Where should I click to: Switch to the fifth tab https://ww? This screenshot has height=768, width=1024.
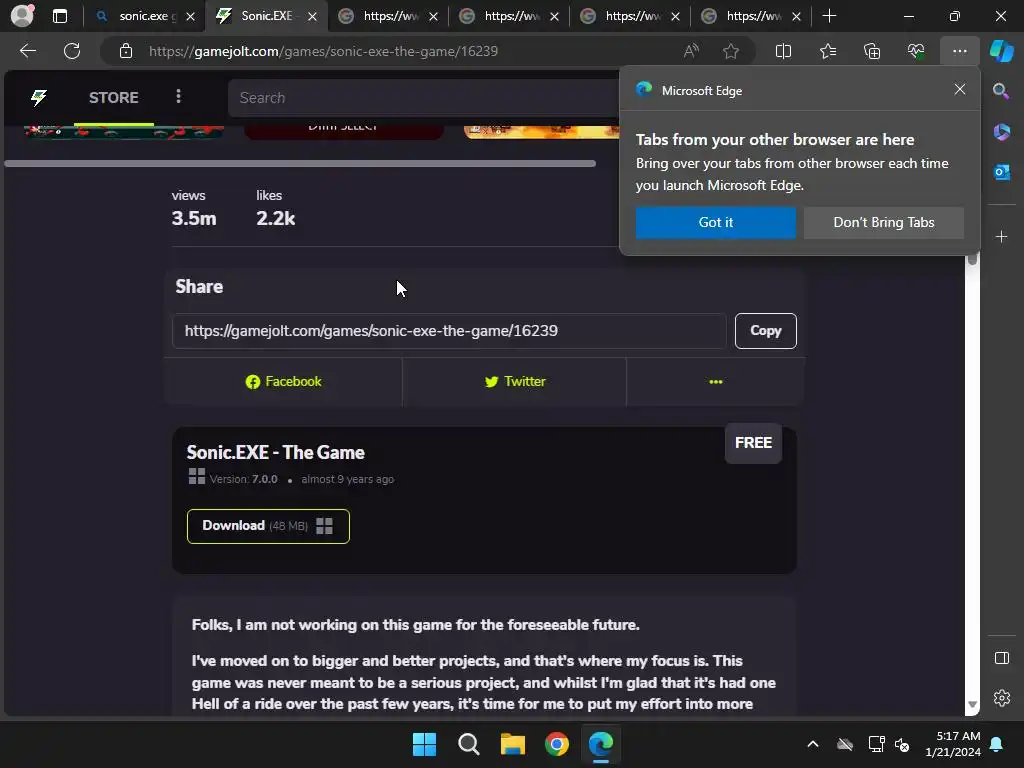[x=628, y=16]
